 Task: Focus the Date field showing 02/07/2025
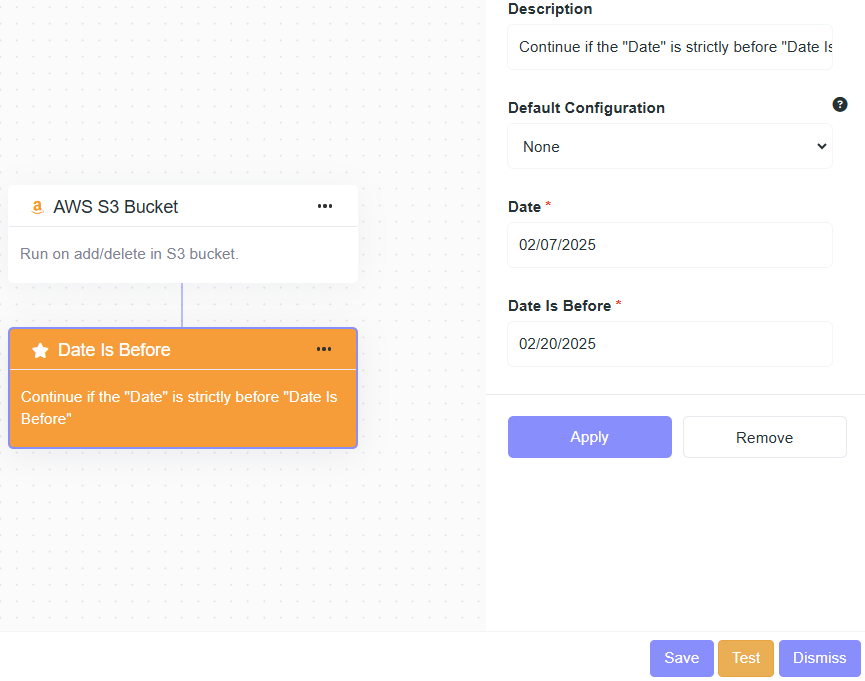coord(670,245)
